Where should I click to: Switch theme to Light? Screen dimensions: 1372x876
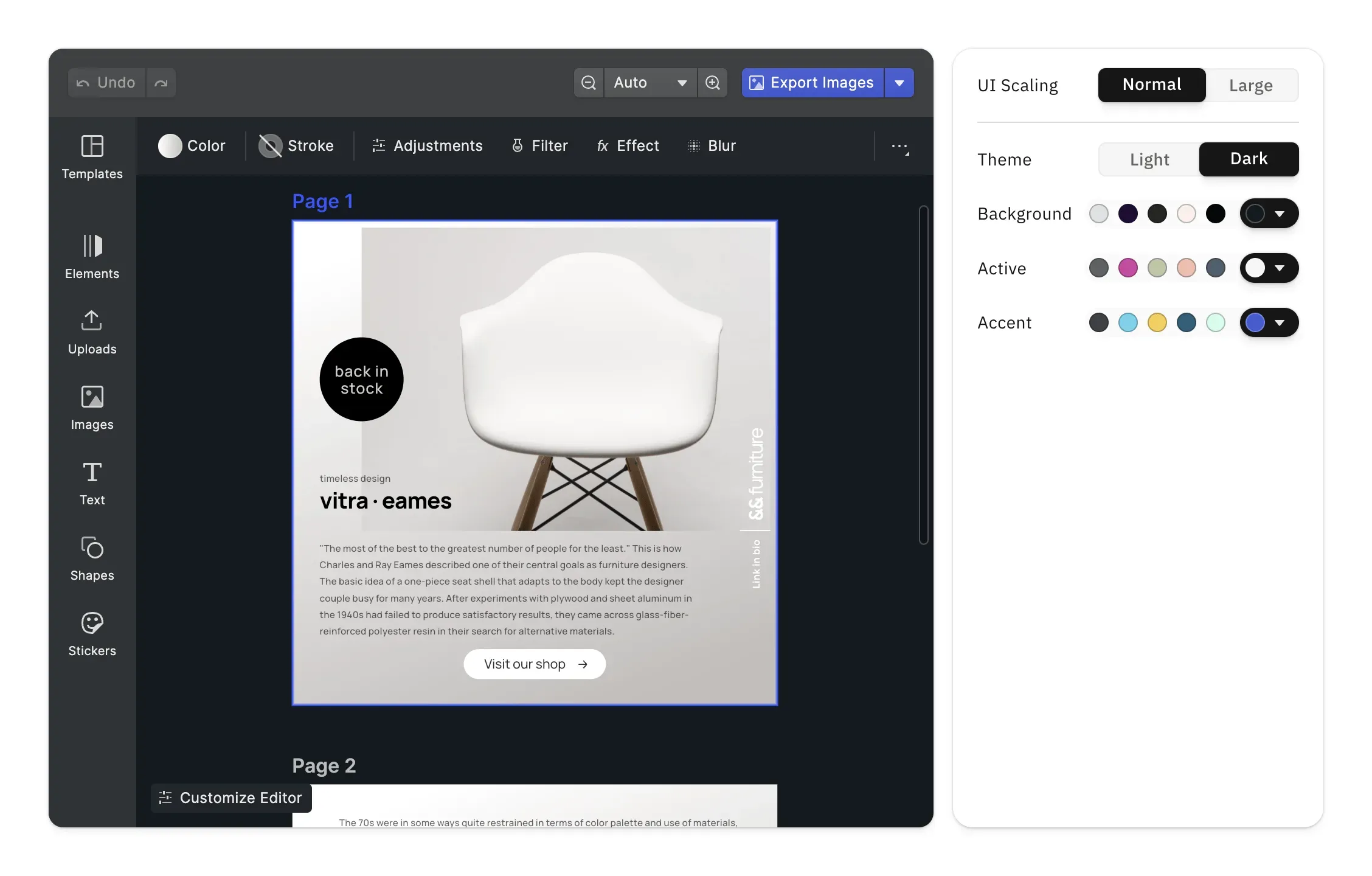click(1149, 159)
